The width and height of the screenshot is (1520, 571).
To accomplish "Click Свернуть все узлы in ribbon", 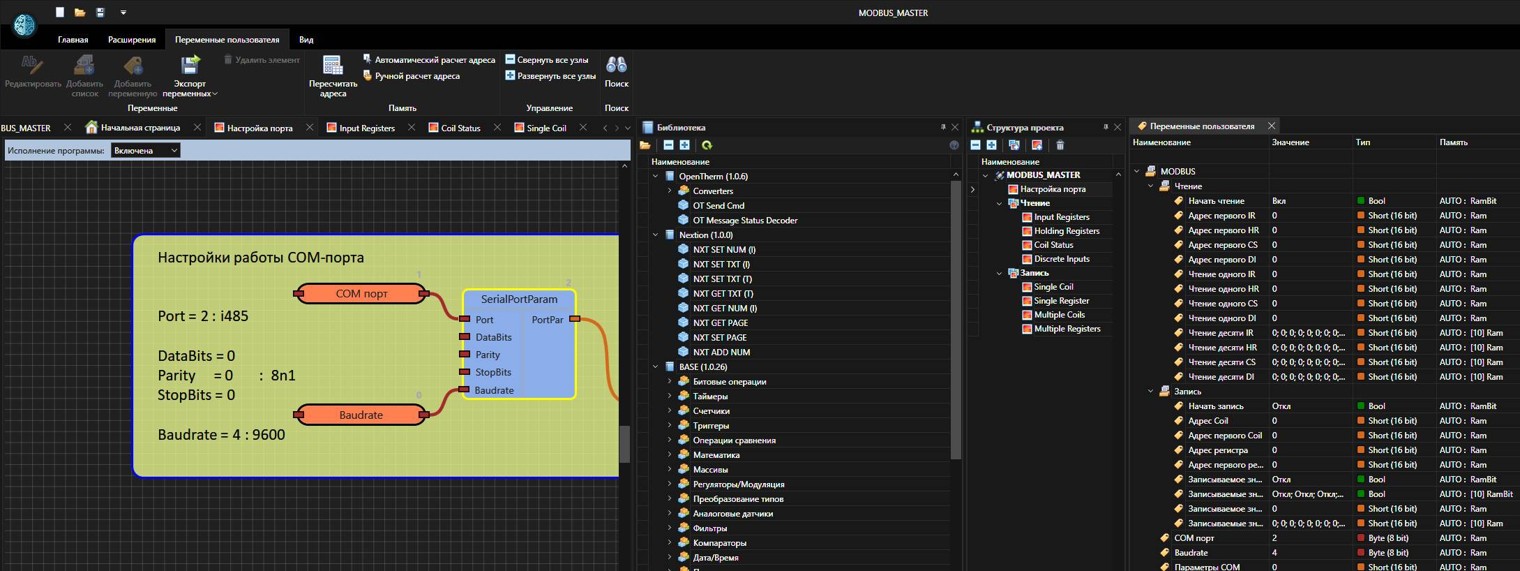I will (x=547, y=60).
